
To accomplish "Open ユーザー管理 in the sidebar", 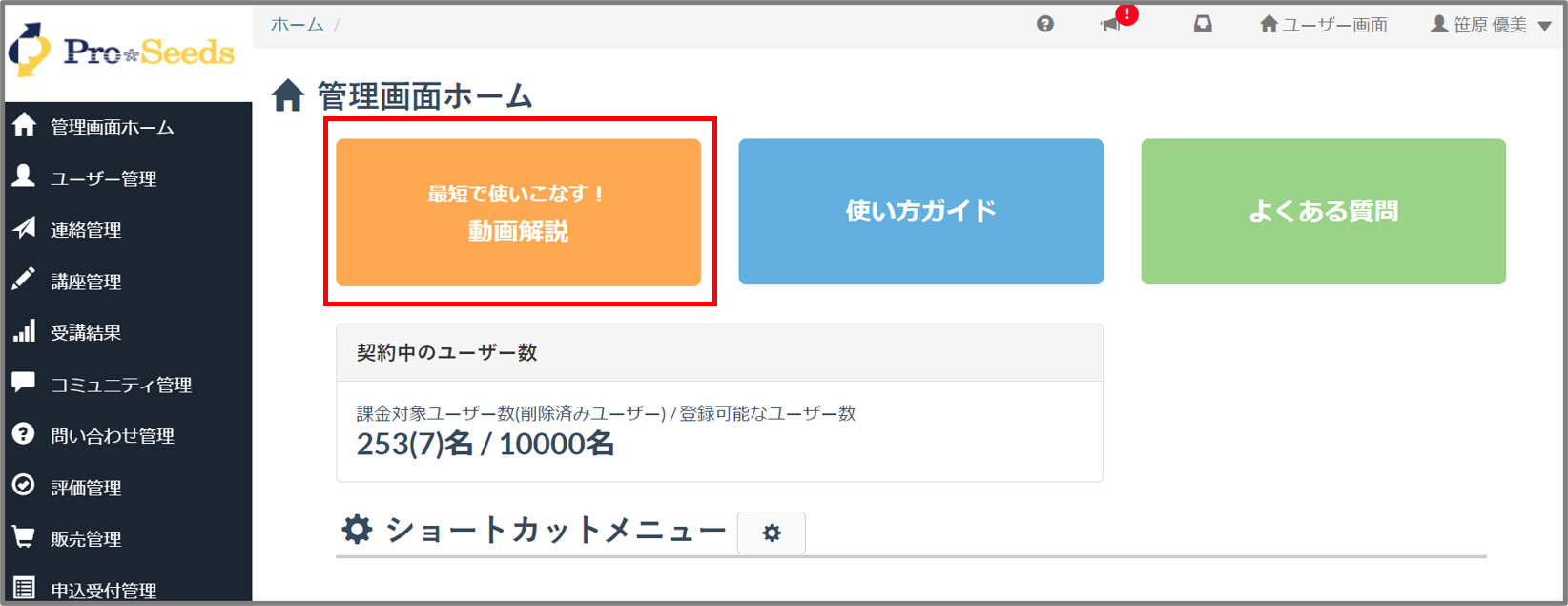I will 103,178.
